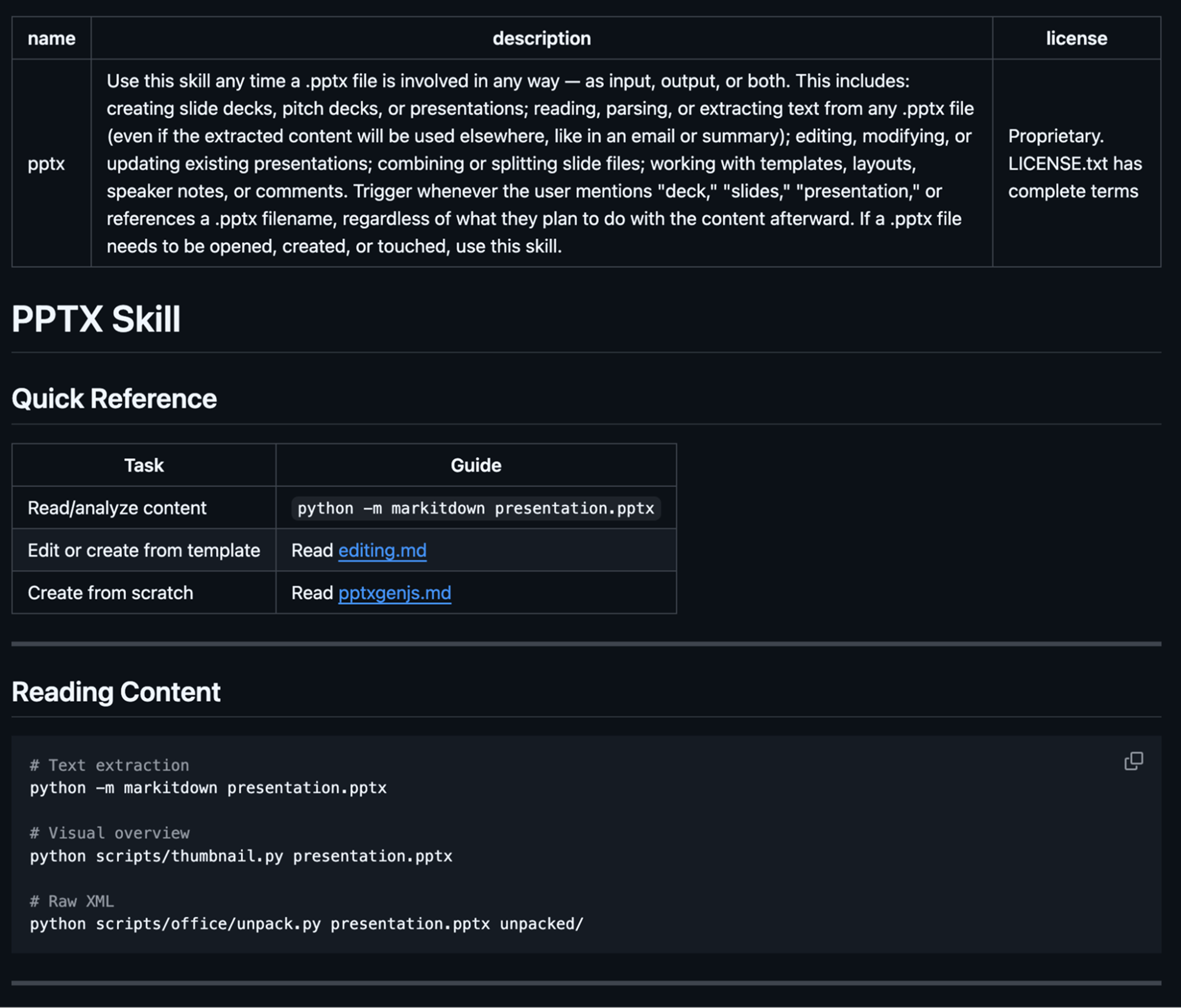The width and height of the screenshot is (1181, 1008).
Task: Click the Guide column header
Action: tap(476, 466)
